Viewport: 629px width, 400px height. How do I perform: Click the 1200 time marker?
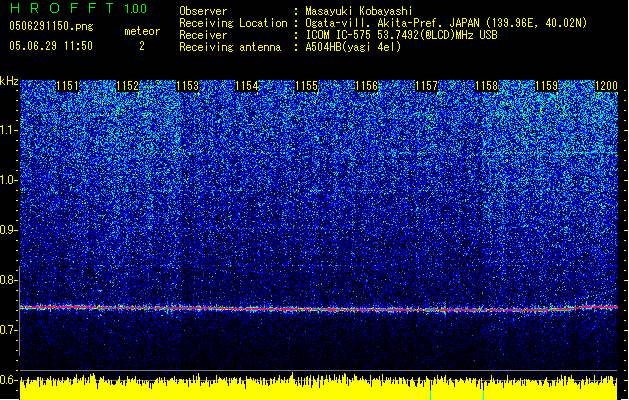[x=606, y=86]
